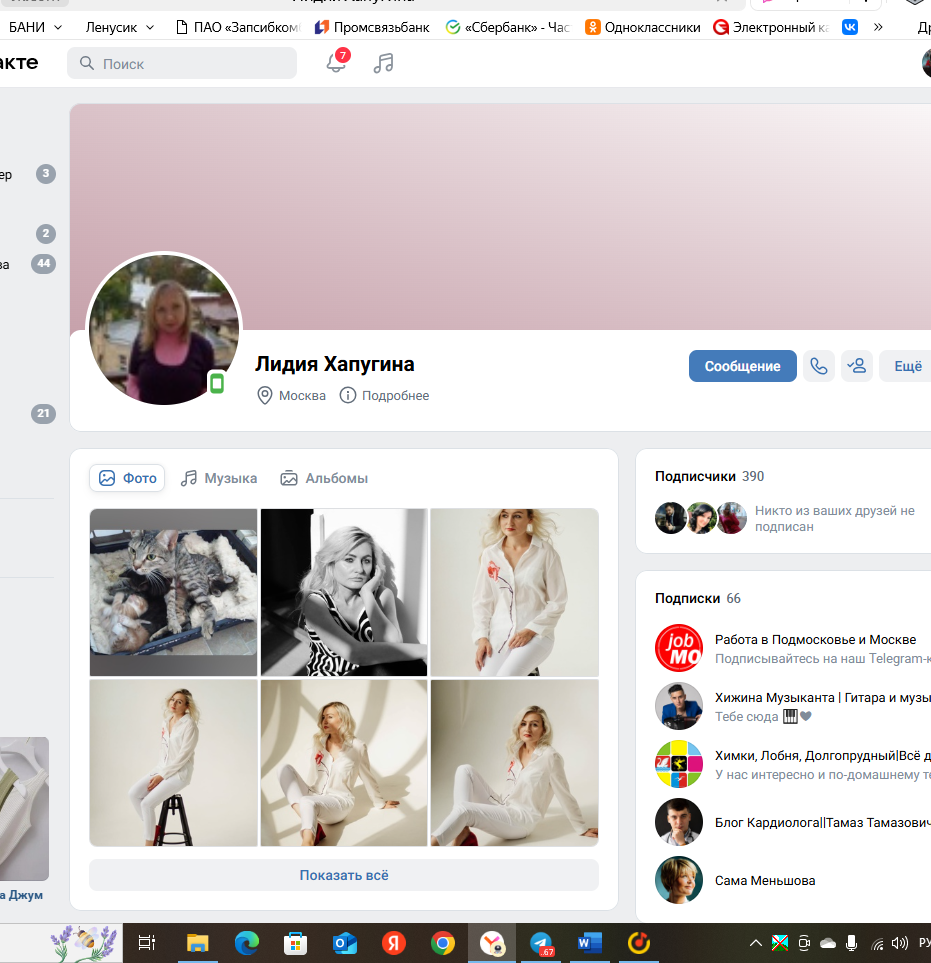Open the Wi-Fi network icon in tray

click(x=878, y=944)
